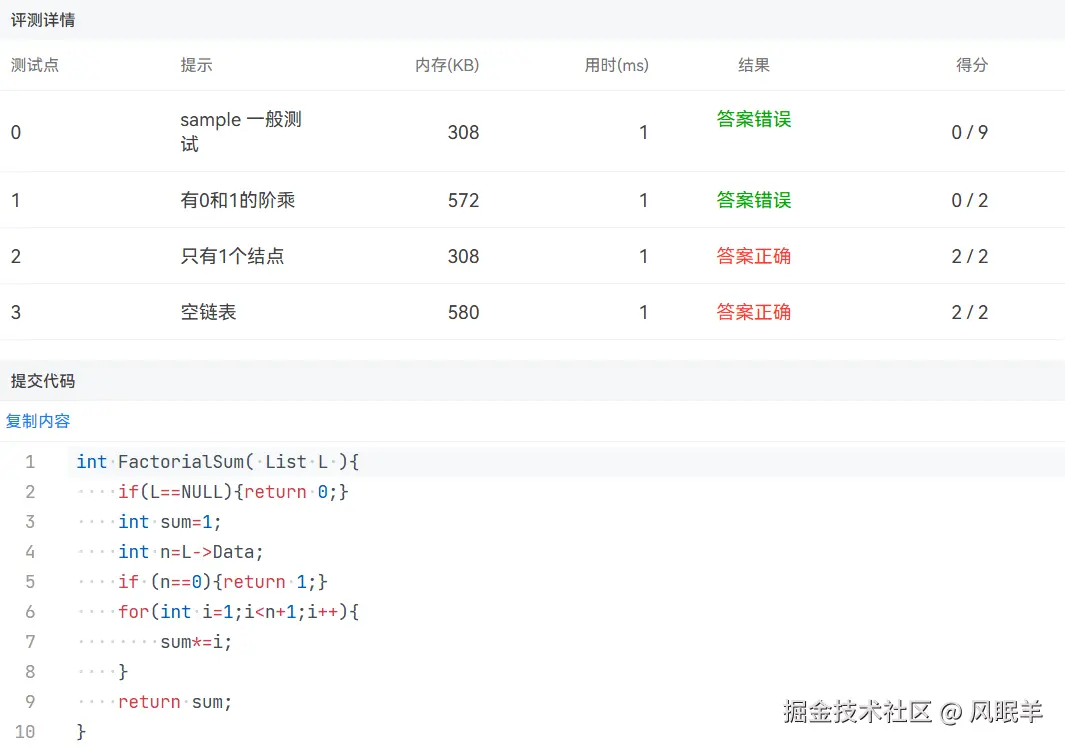The image size is (1065, 747).
Task: Click the 提示 column header
Action: pos(196,65)
